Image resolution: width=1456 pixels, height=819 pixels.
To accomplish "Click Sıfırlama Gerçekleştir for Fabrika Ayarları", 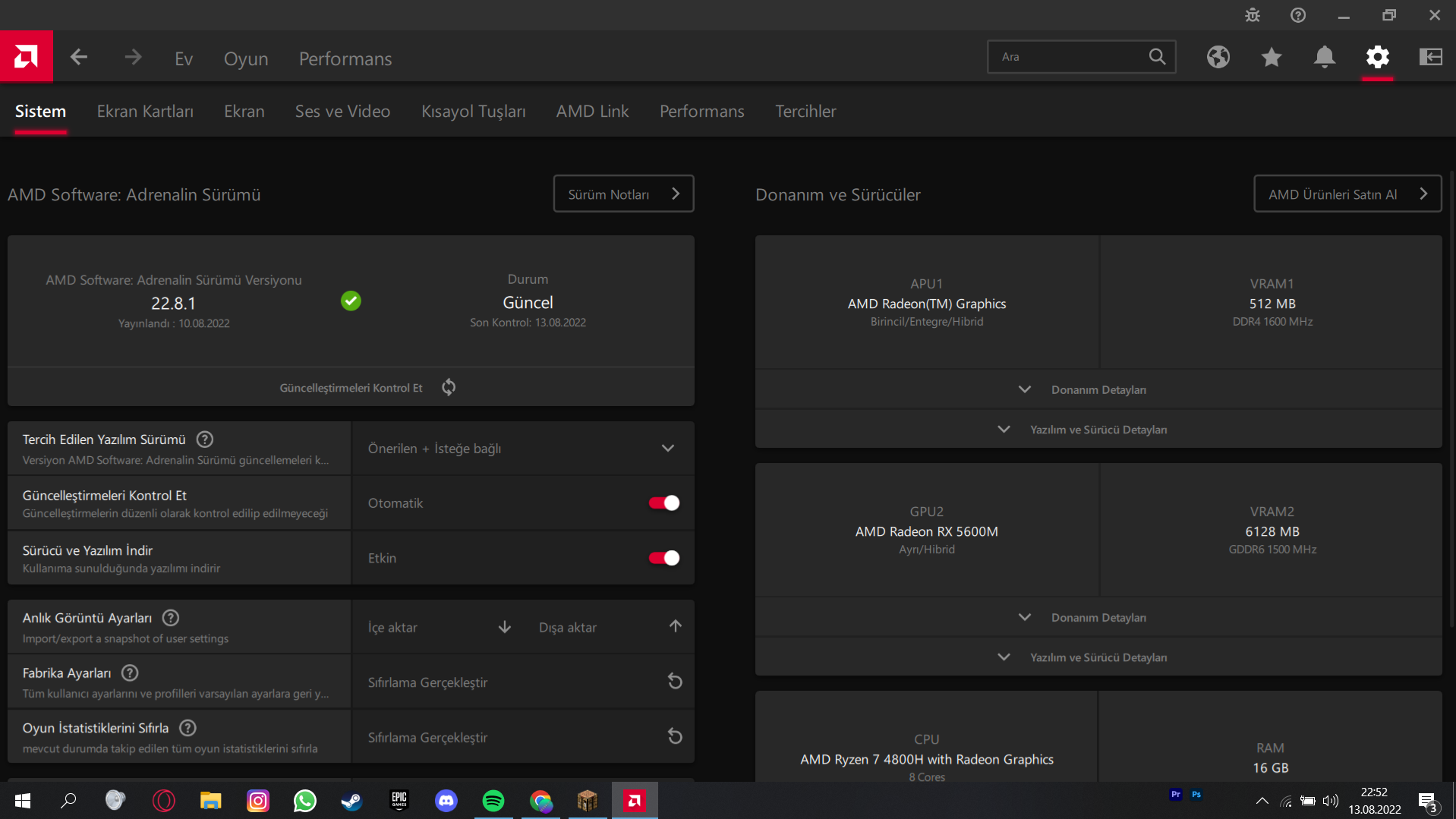I will (x=522, y=682).
